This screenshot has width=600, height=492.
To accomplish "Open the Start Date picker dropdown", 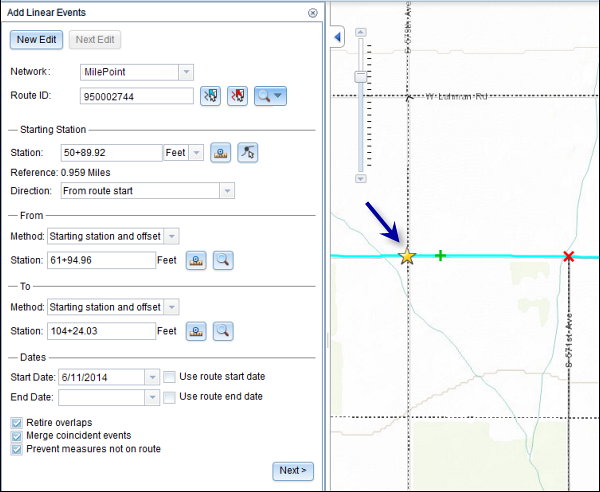I will (x=152, y=377).
